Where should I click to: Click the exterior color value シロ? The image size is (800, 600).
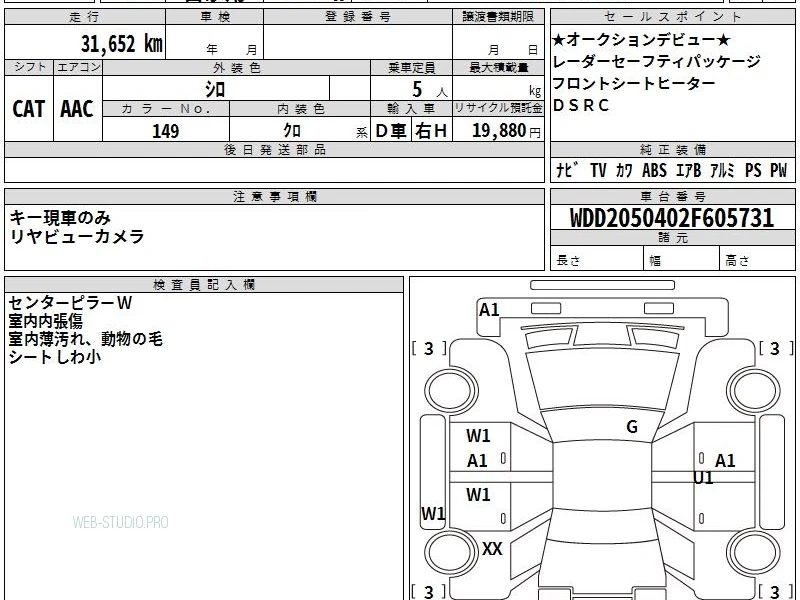click(215, 89)
